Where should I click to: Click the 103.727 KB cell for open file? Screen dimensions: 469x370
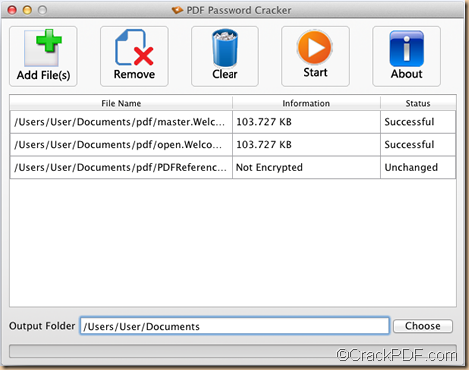tap(306, 145)
